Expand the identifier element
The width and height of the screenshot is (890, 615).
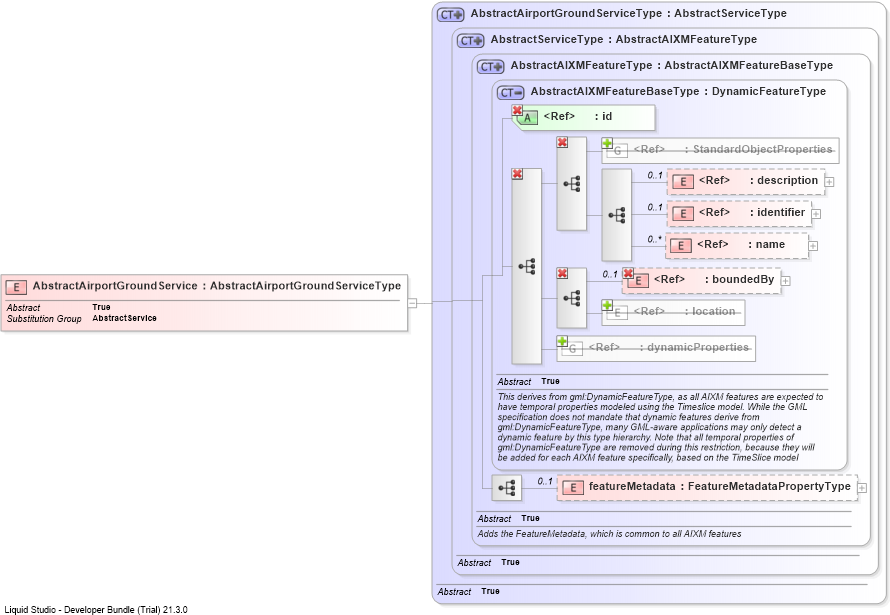coord(816,214)
